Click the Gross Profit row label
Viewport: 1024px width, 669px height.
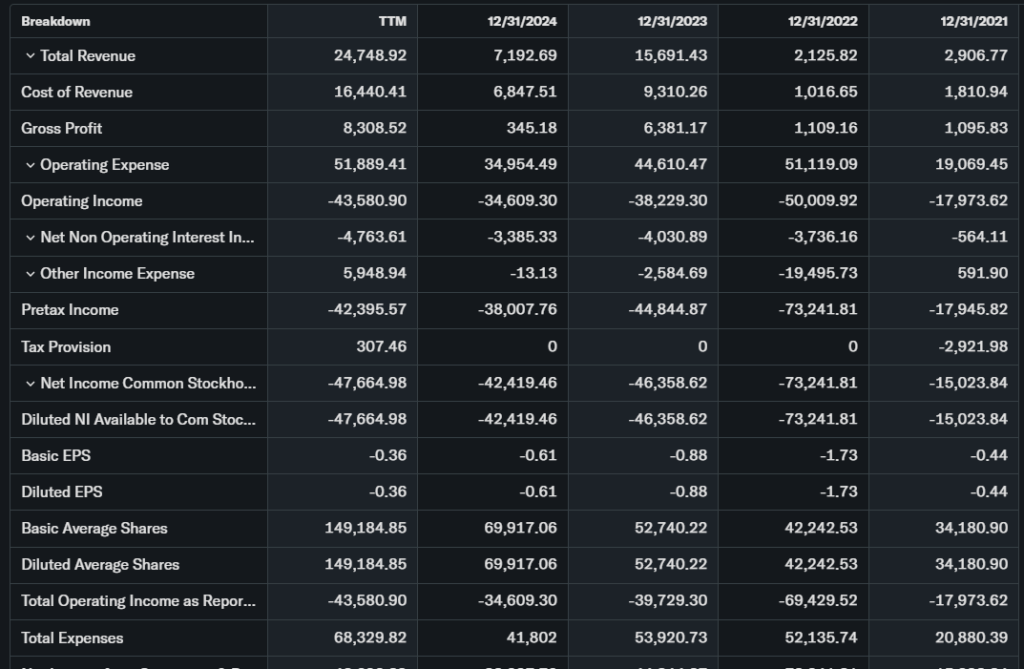[62, 128]
